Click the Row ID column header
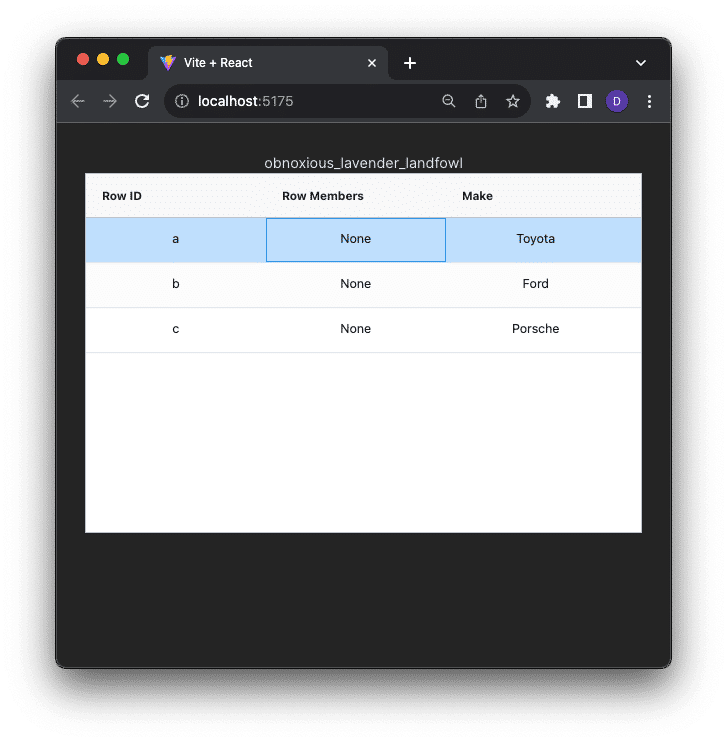This screenshot has height=742, width=727. coord(176,196)
